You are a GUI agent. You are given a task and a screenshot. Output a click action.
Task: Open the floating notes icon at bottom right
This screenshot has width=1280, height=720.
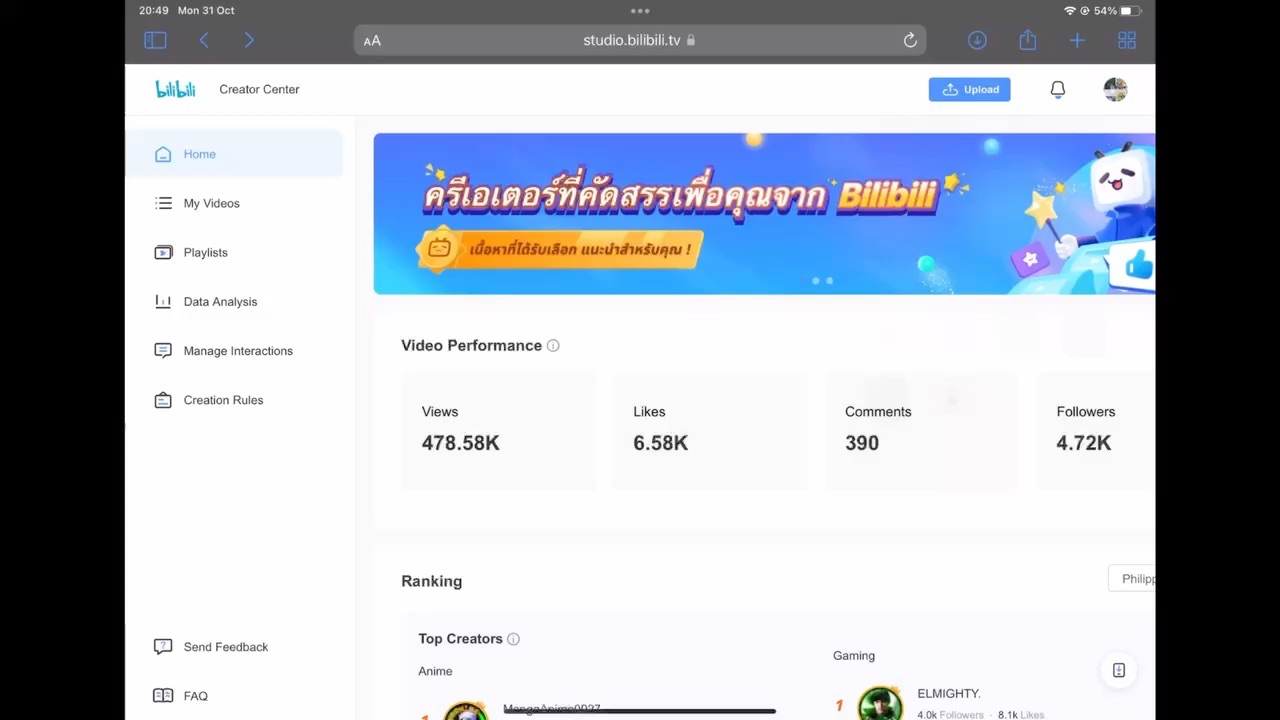tap(1119, 670)
